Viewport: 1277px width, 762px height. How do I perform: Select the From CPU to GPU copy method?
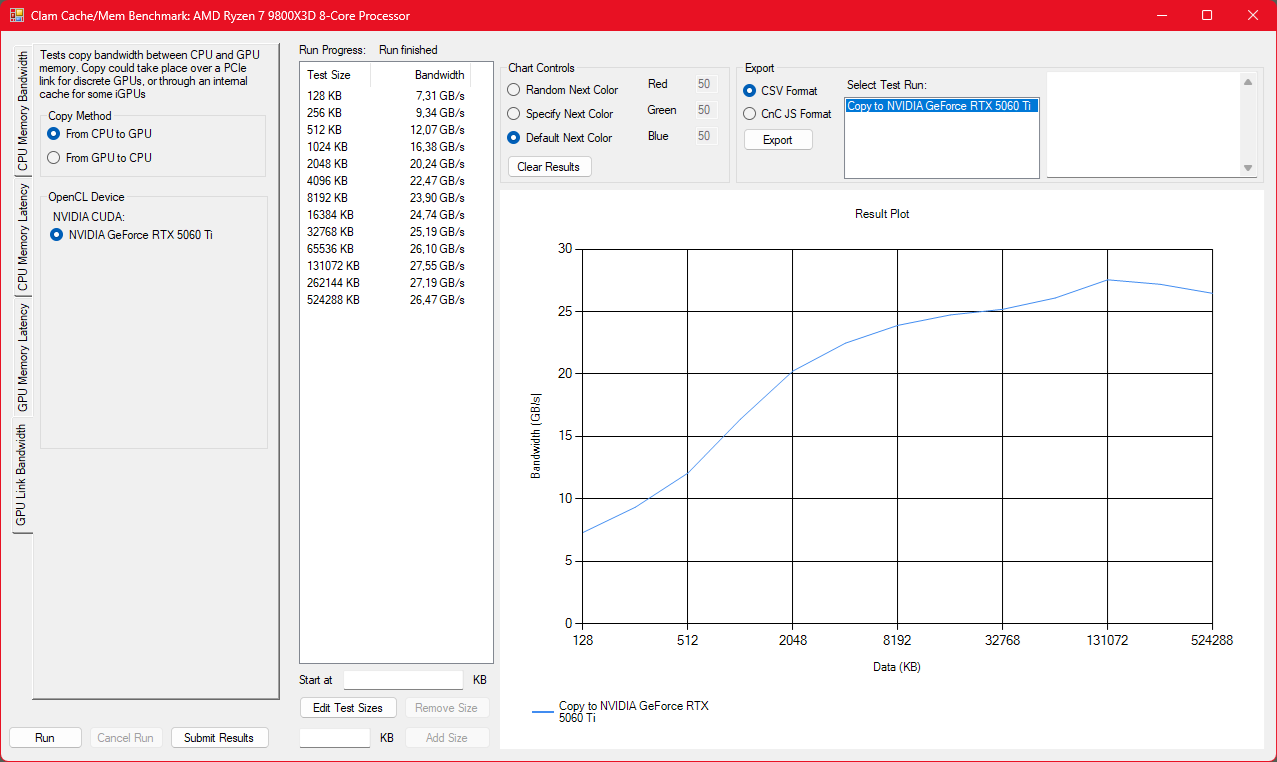point(99,134)
